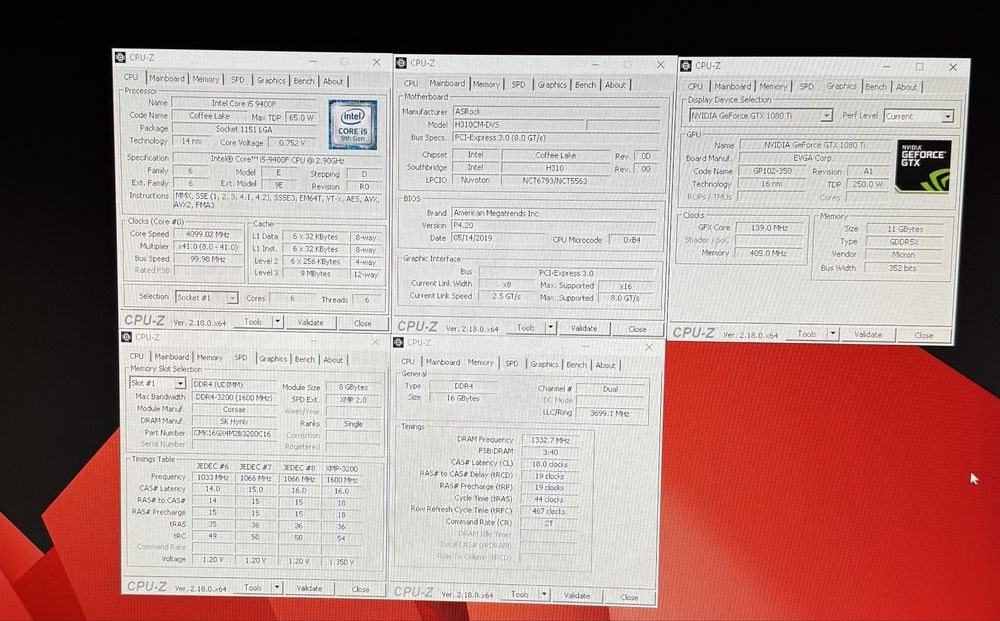Click Multiplier x41.0 value field
1000x621 pixels.
(208, 246)
